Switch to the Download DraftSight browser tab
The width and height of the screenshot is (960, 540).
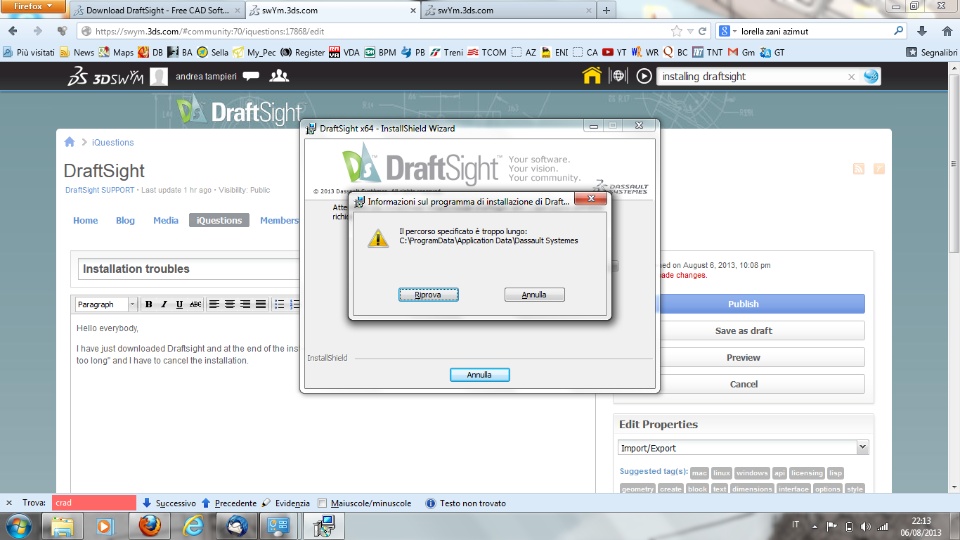click(x=157, y=10)
